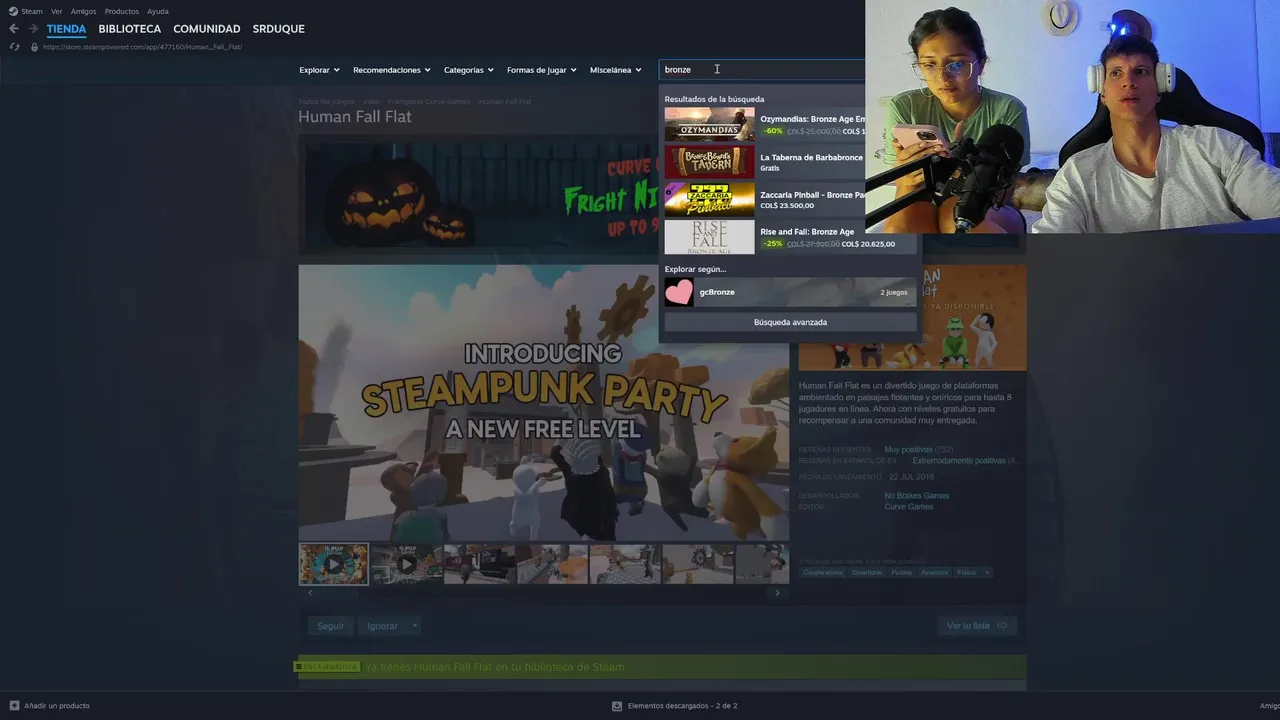Play the Steampunk Party main video
This screenshot has width=1280, height=720.
click(x=543, y=402)
